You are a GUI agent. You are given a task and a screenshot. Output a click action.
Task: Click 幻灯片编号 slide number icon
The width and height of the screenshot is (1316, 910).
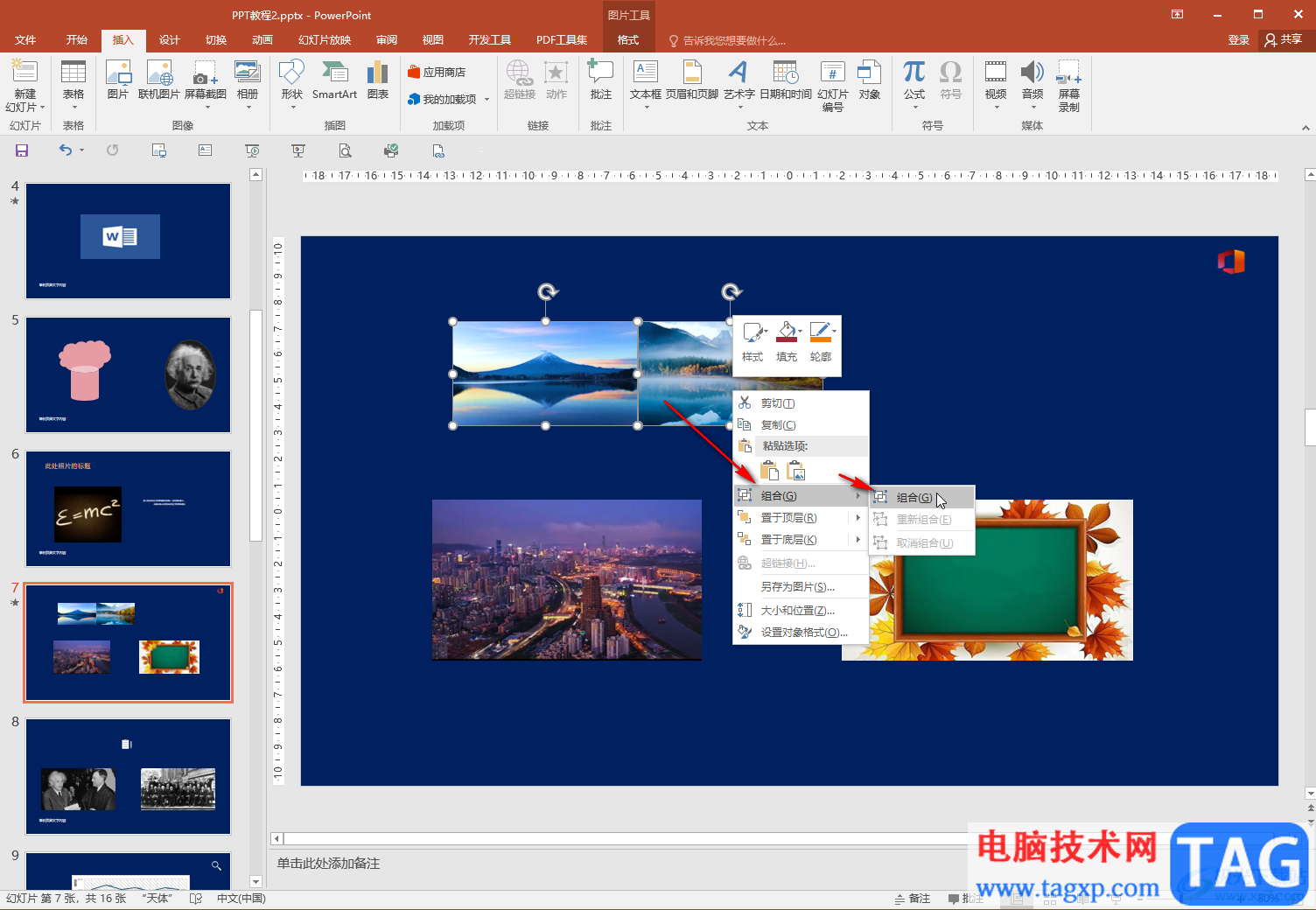click(833, 86)
